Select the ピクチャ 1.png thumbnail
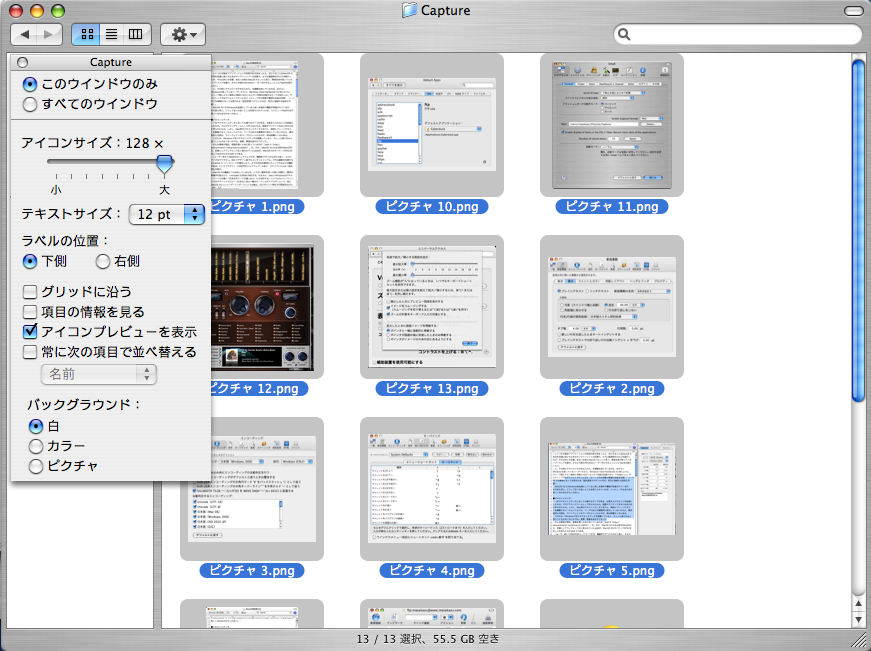 267,125
